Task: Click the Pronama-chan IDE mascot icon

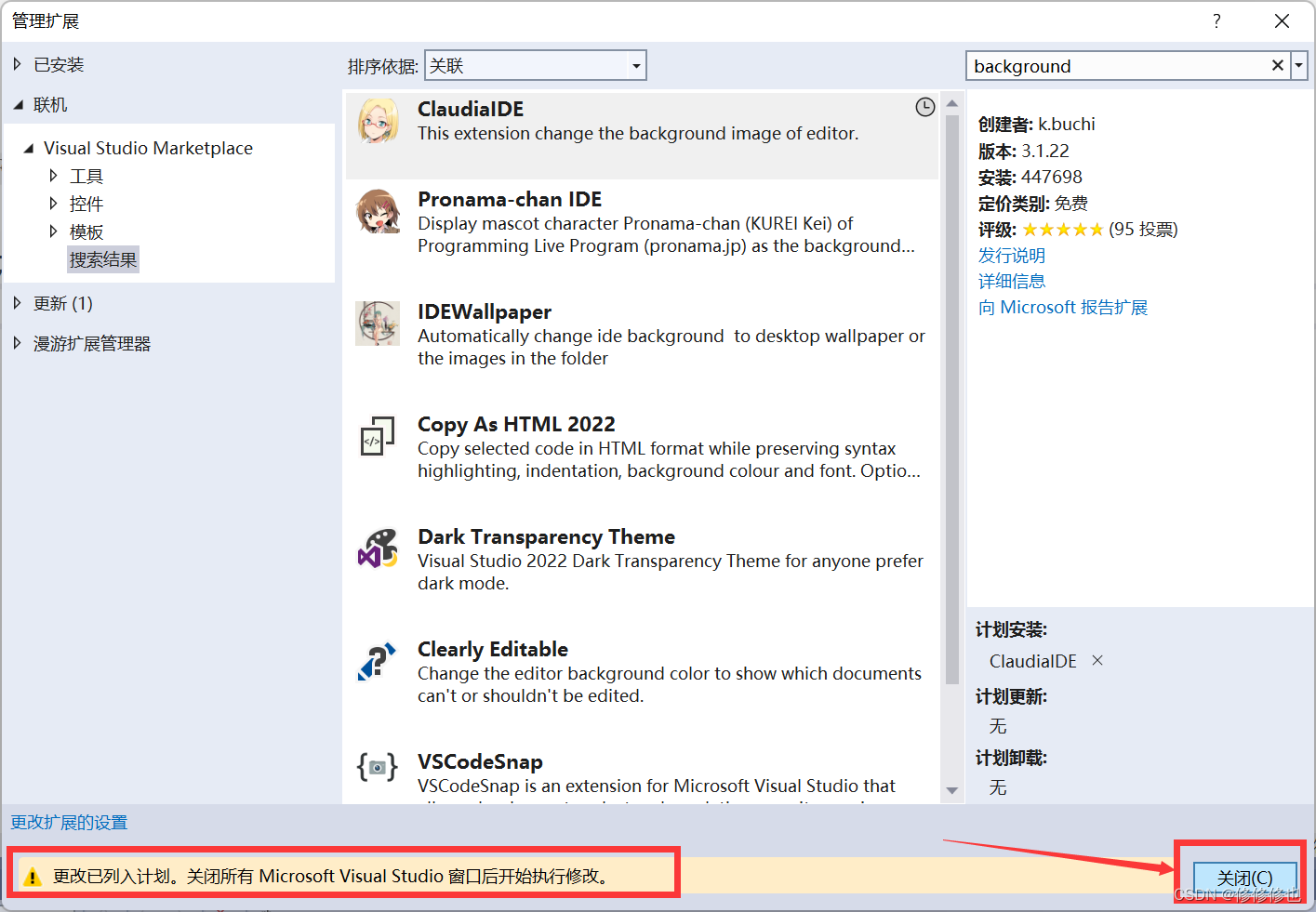Action: point(378,210)
